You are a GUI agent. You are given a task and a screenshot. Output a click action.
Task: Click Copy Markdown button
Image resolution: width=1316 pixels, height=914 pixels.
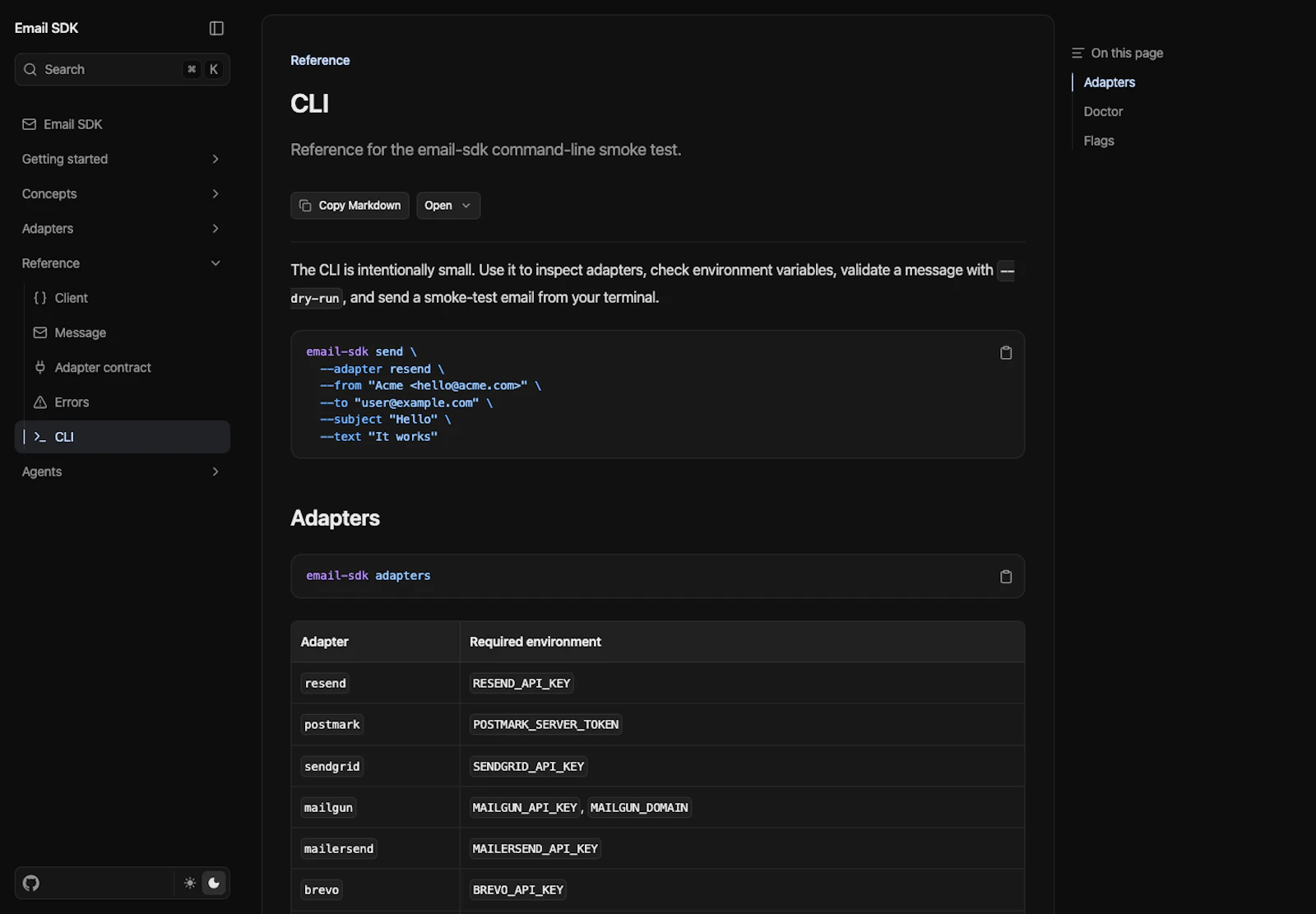pos(350,206)
